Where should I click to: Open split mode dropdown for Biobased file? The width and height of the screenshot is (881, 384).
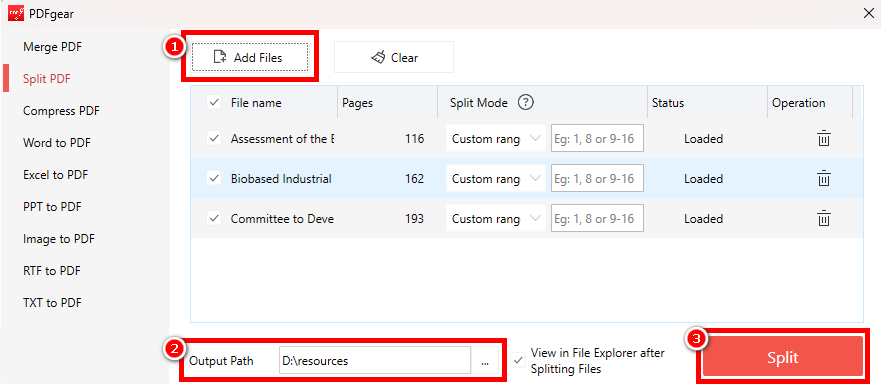(496, 178)
